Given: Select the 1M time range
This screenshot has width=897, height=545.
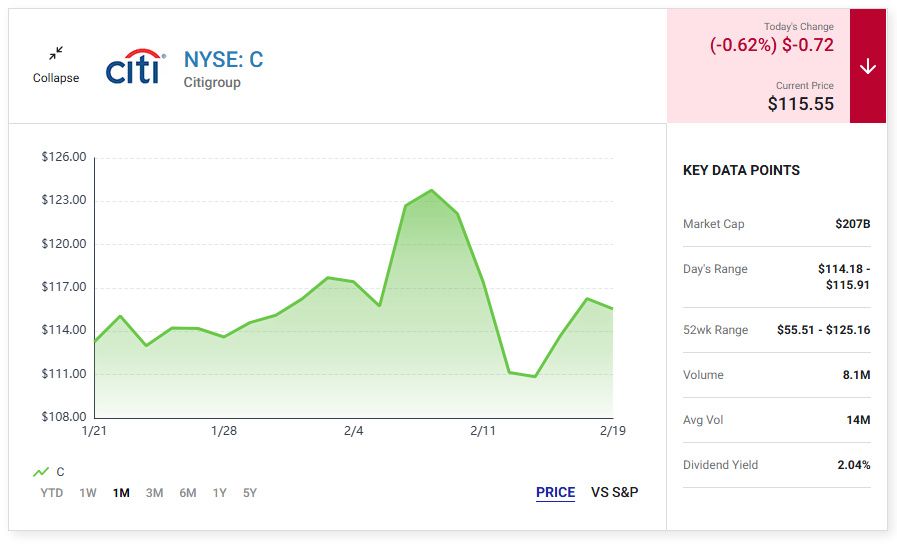Looking at the screenshot, I should coord(121,493).
